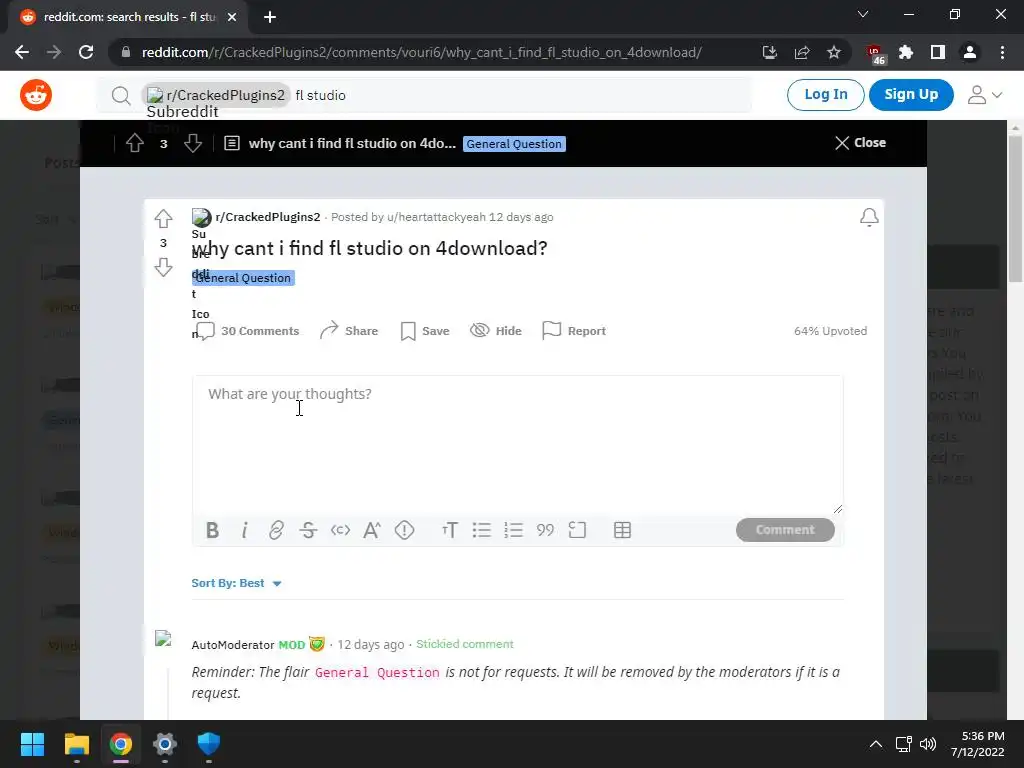
Task: Upvote the post beside the title
Action: (163, 218)
